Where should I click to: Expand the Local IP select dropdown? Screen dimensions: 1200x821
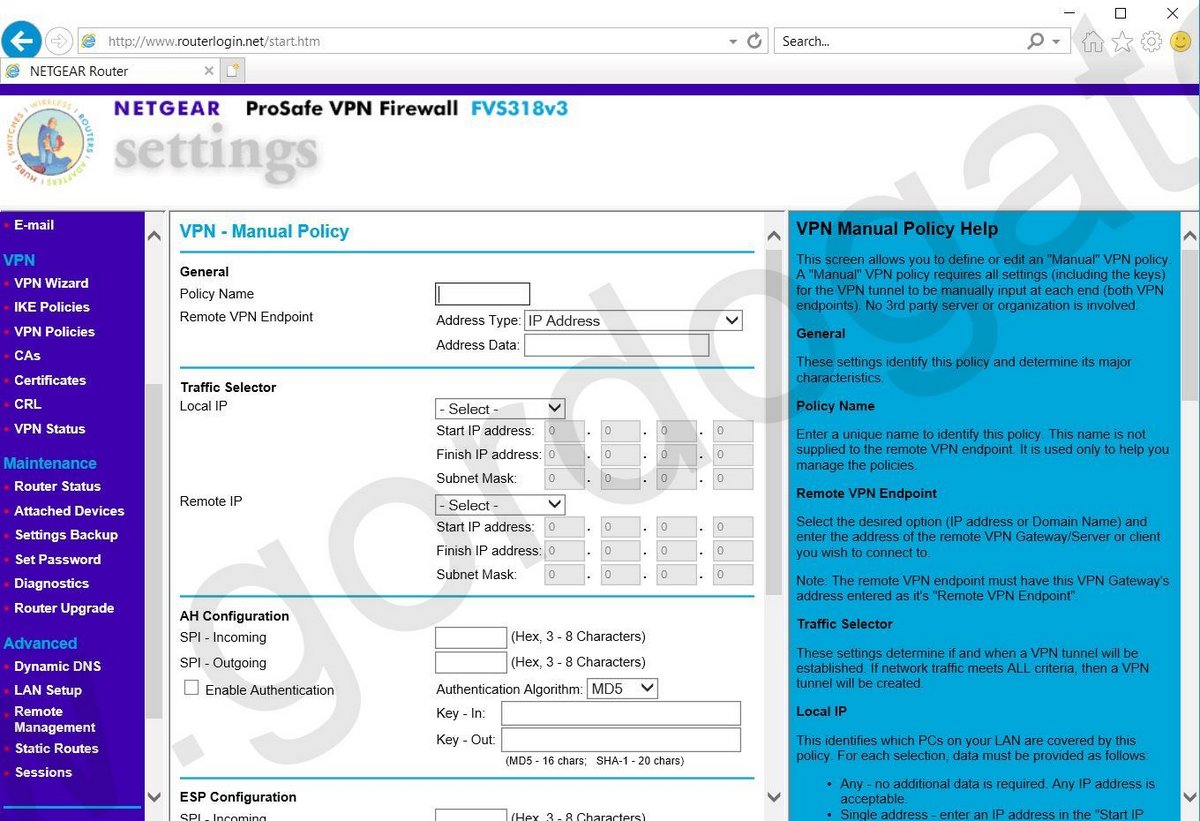[500, 409]
